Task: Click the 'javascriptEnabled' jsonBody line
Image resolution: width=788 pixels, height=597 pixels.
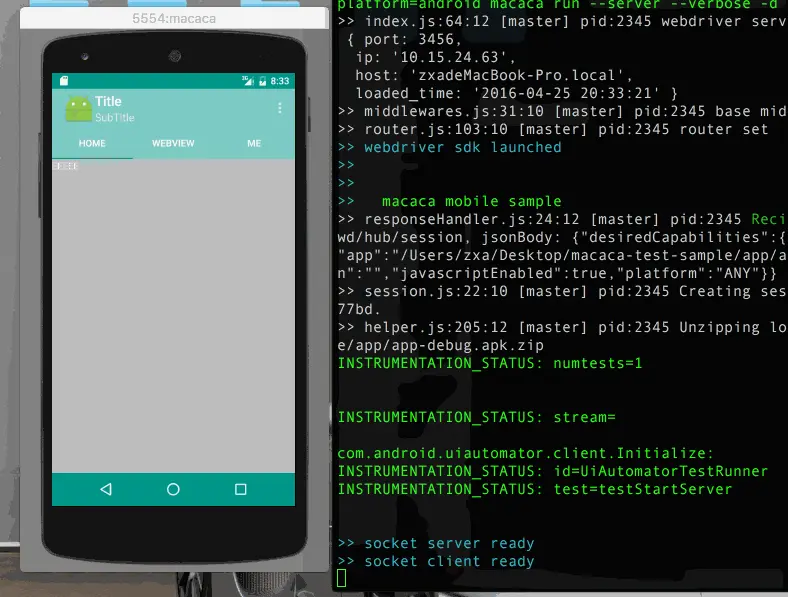Action: click(558, 273)
